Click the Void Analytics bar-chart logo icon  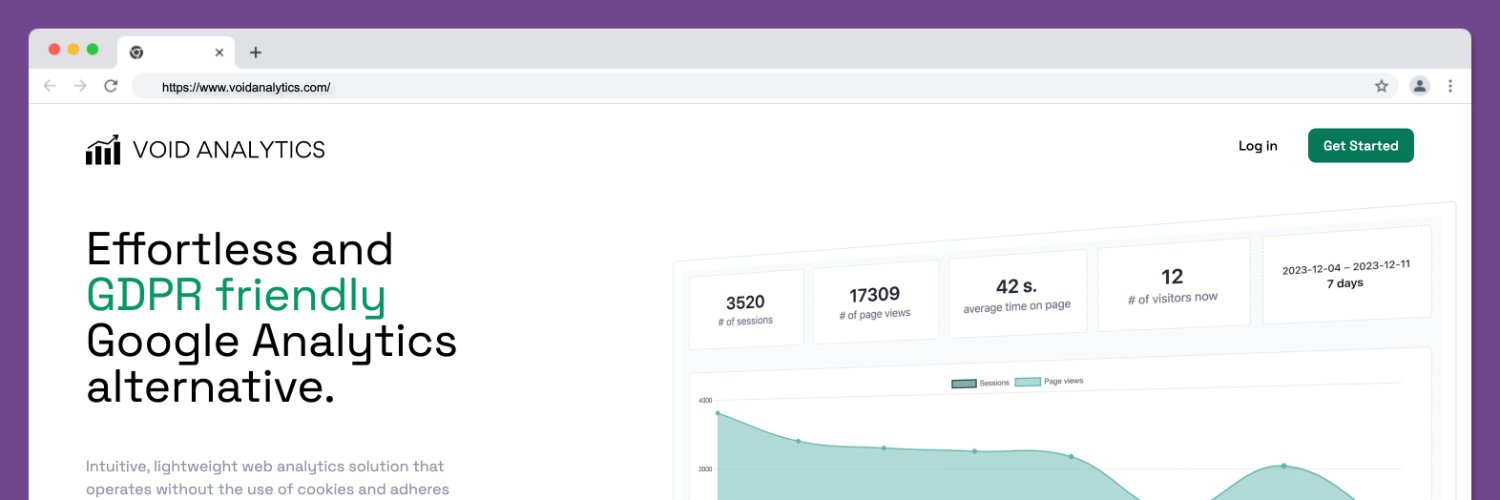point(103,149)
